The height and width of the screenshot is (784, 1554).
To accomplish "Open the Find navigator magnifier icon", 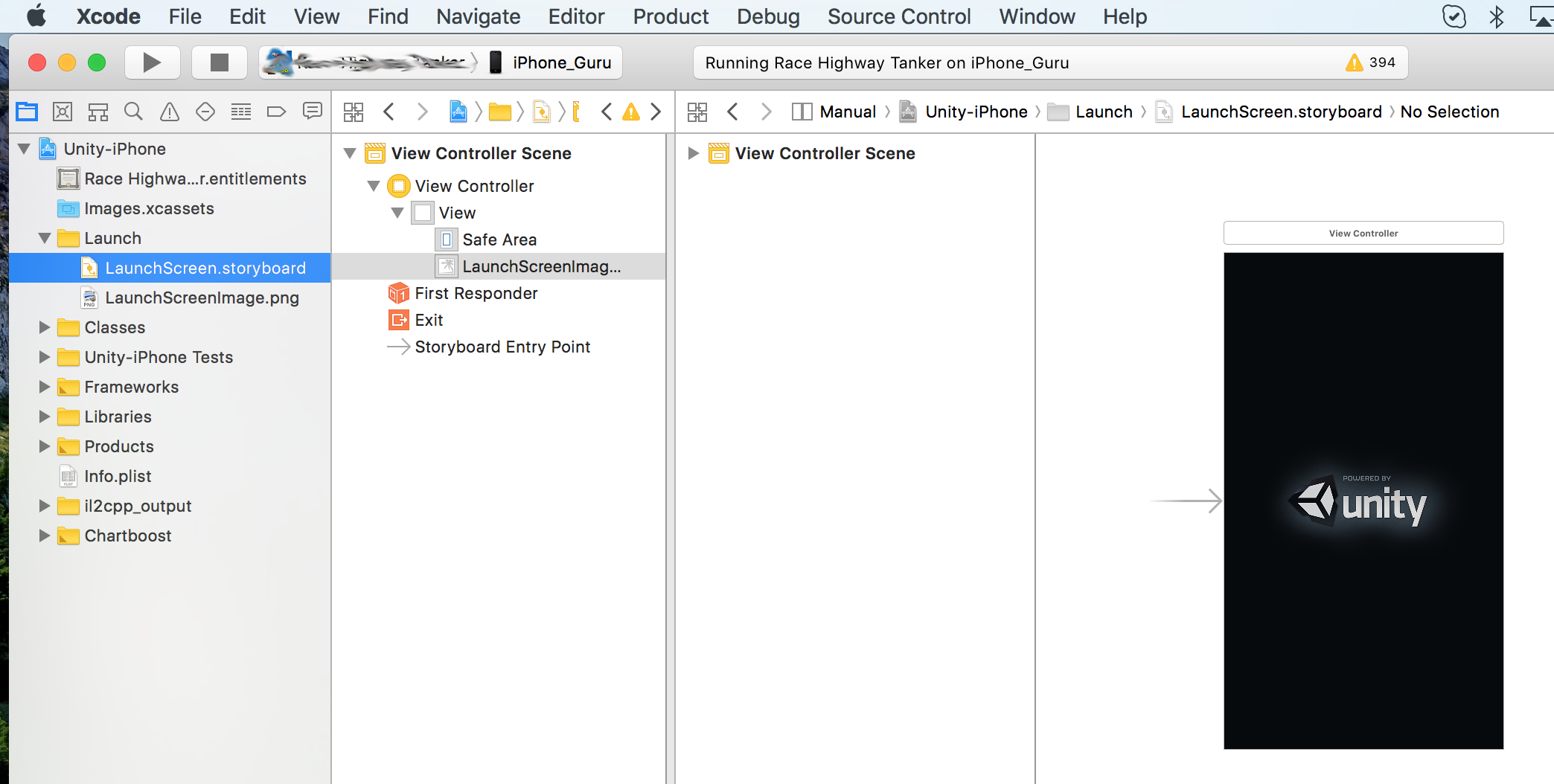I will tap(134, 112).
